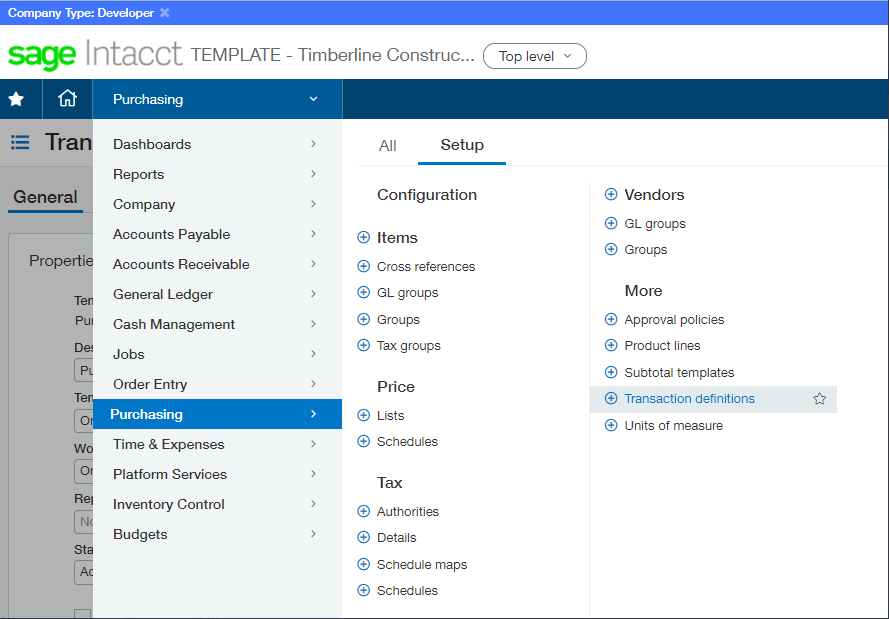
Task: Click the list hamburger icon
Action: click(20, 142)
